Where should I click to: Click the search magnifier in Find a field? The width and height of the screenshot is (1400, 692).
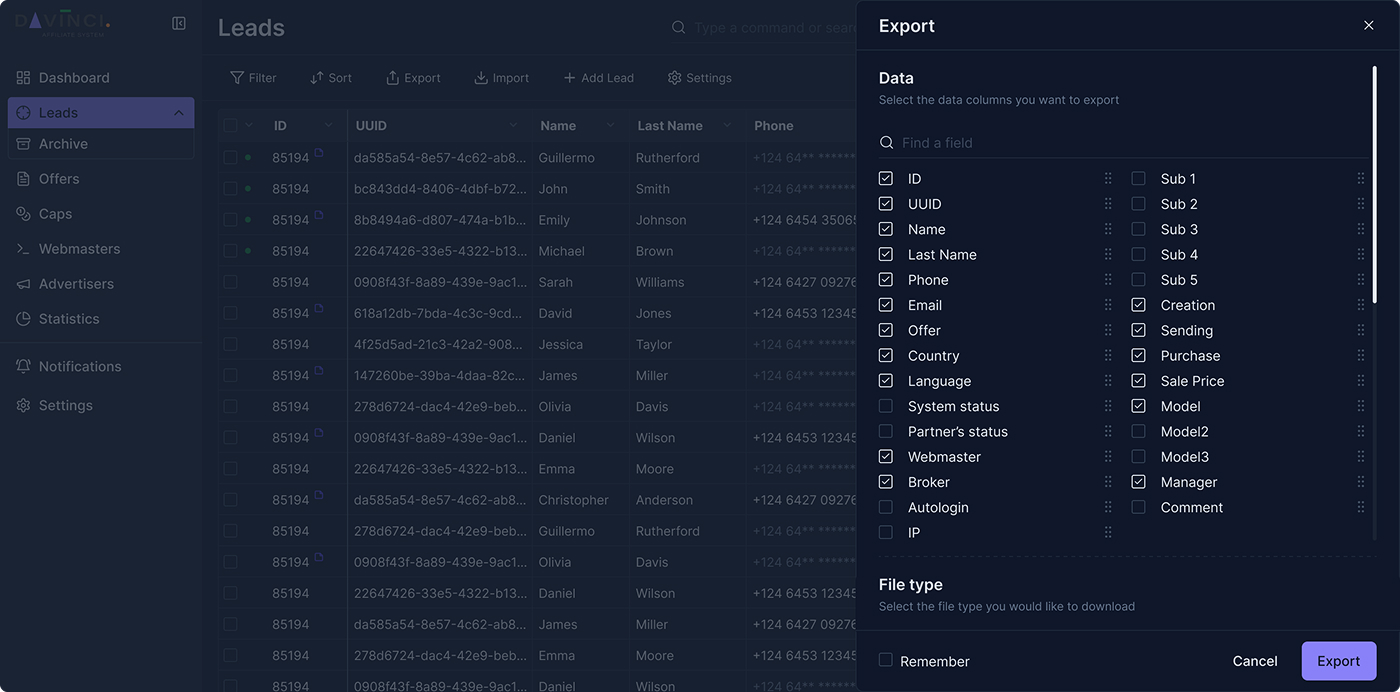coord(886,143)
